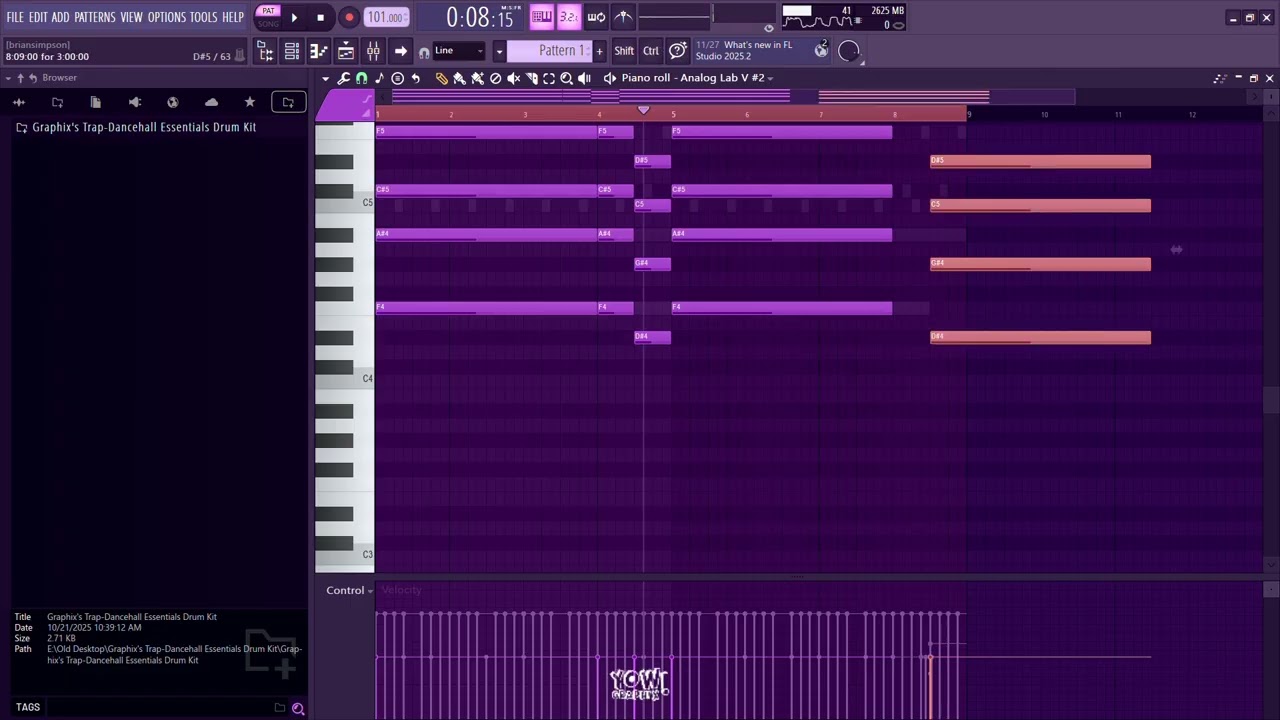1280x720 pixels.
Task: Click the speaker icon before piano roll title
Action: click(x=609, y=78)
